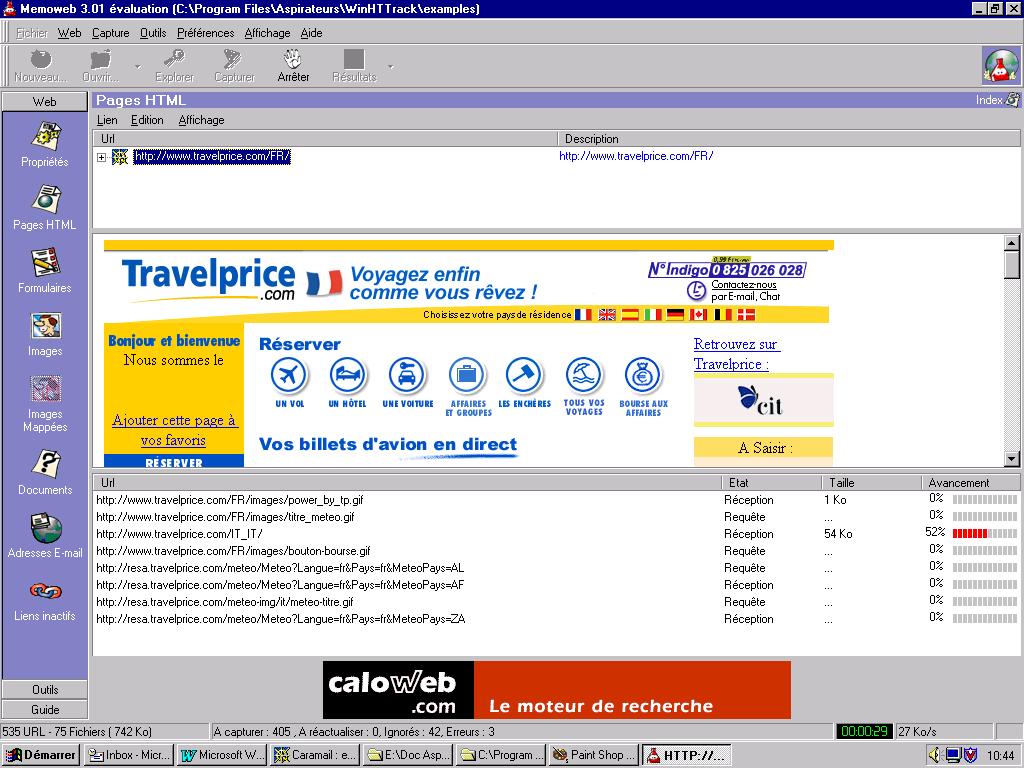Expand the travelprice.com/FR/ tree node
Viewport: 1024px width, 768px height.
101,157
